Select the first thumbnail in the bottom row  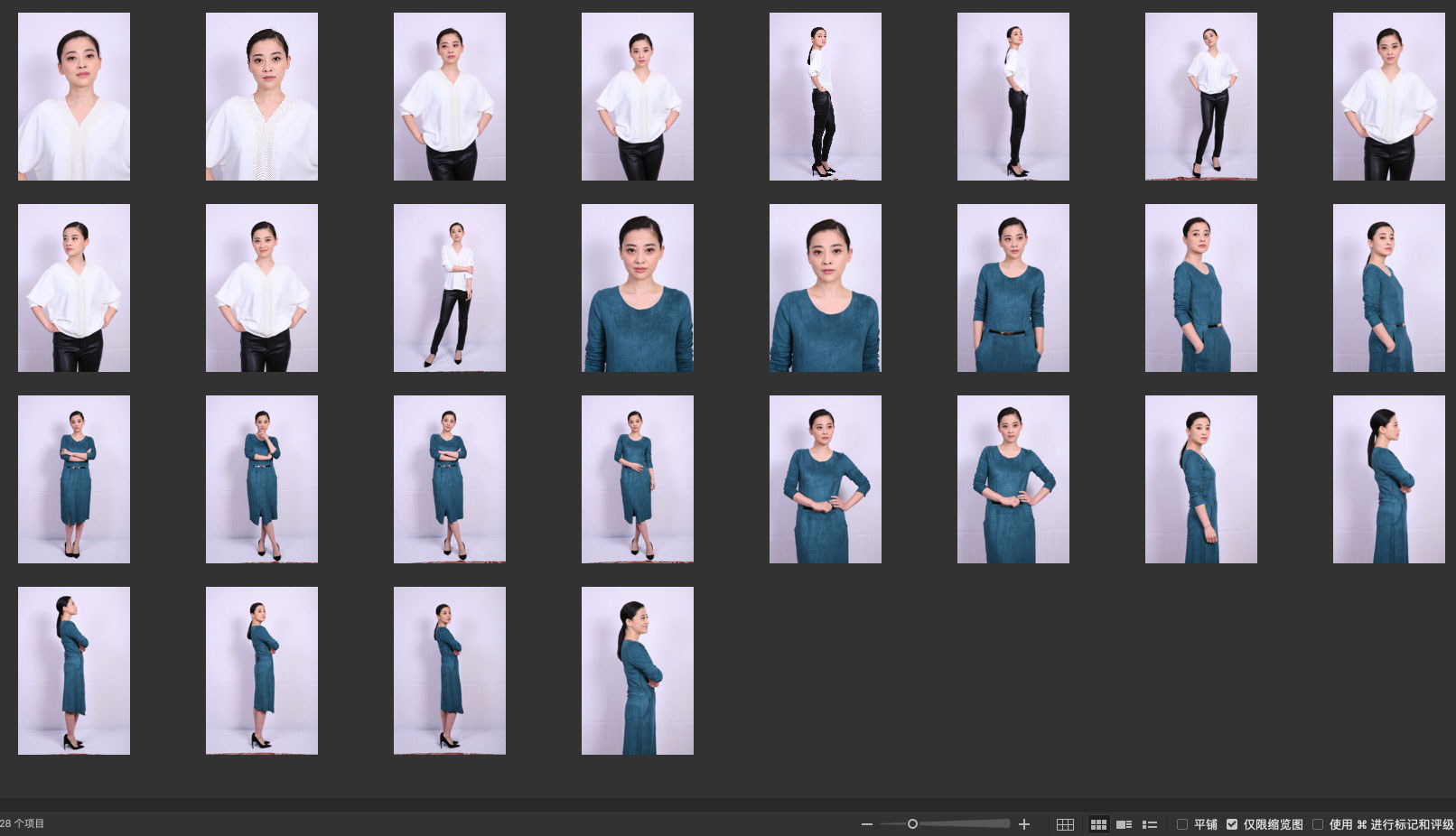point(74,671)
